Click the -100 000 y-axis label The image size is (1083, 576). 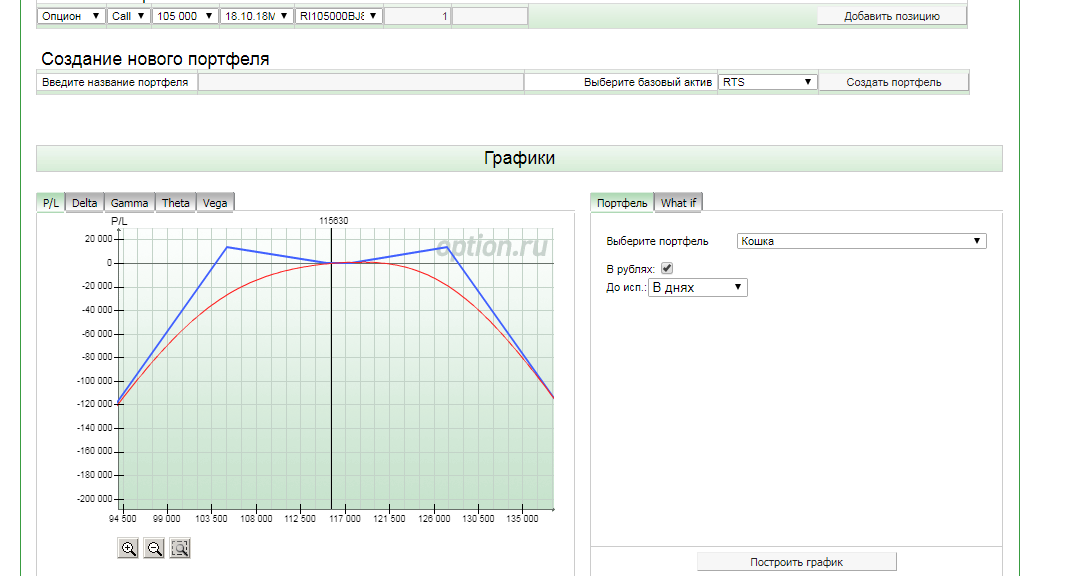pos(95,381)
